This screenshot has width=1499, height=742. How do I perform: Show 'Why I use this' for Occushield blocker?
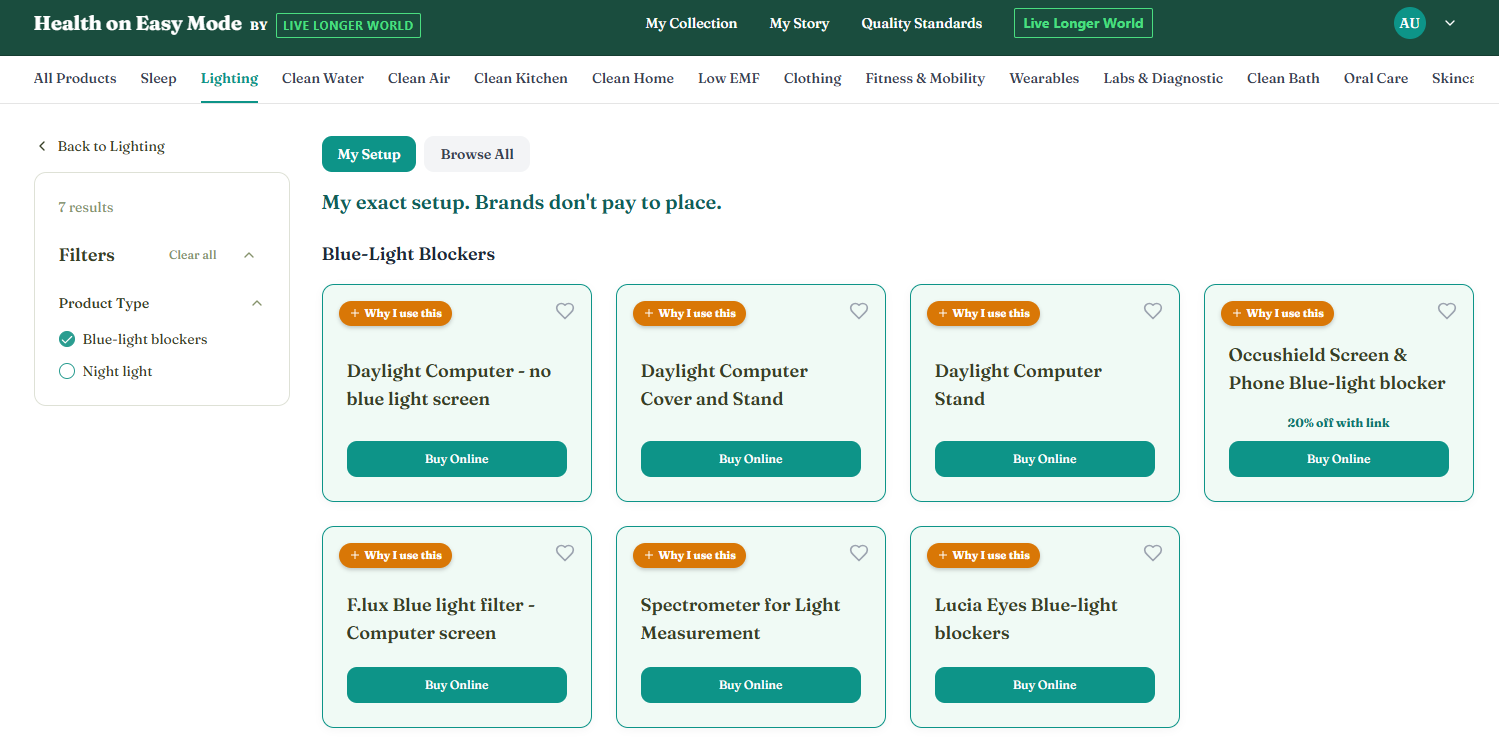click(x=1277, y=313)
